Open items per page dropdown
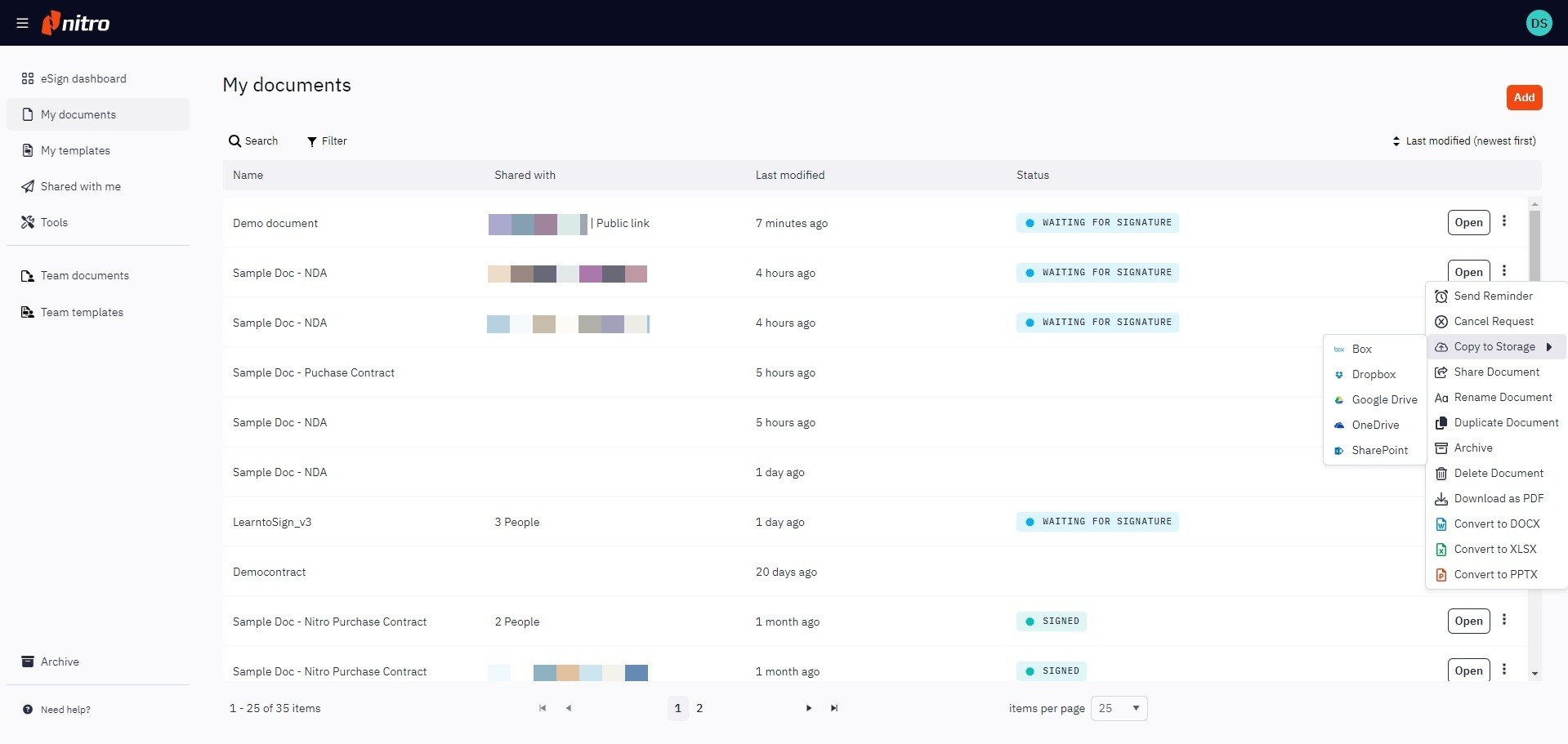The image size is (1568, 744). coord(1119,708)
